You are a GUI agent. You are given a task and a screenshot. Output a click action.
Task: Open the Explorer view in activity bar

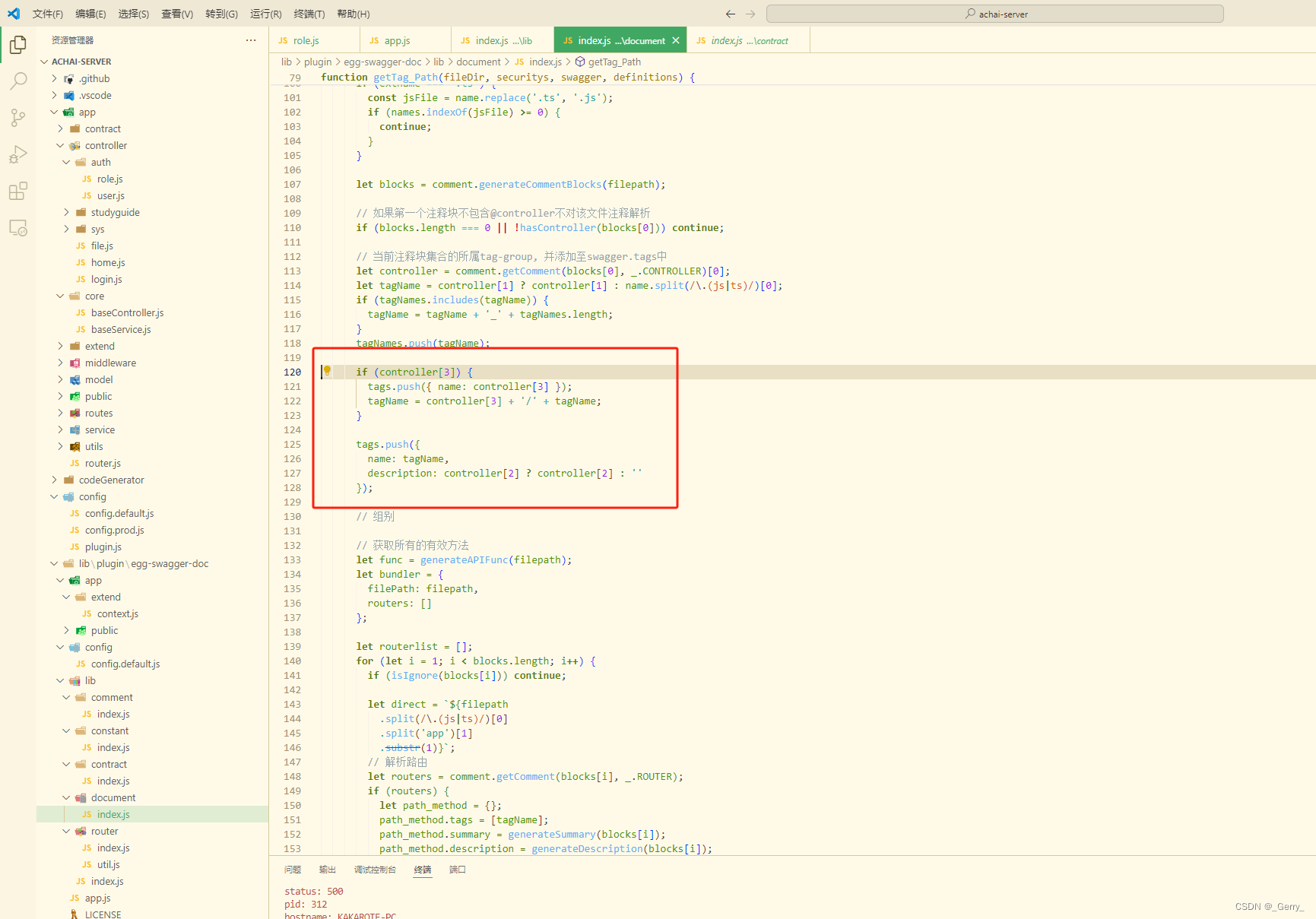18,46
